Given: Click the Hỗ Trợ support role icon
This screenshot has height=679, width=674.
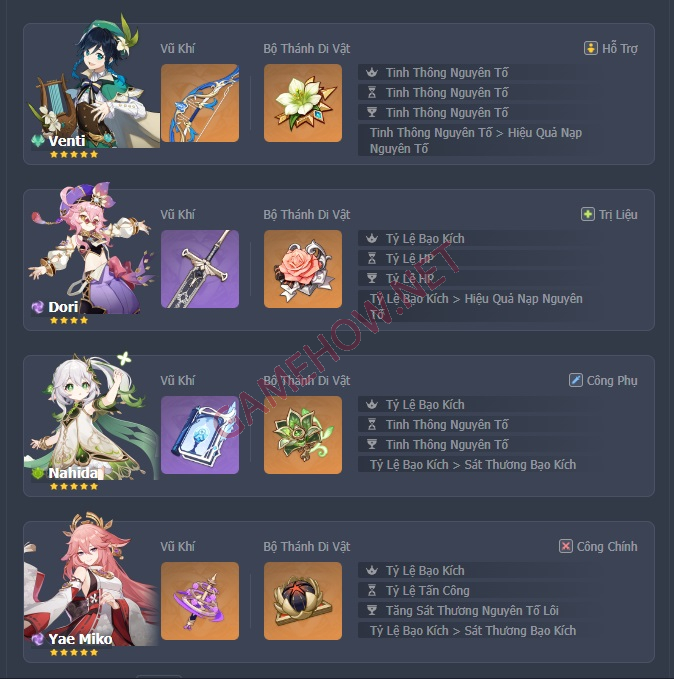Looking at the screenshot, I should tap(590, 48).
